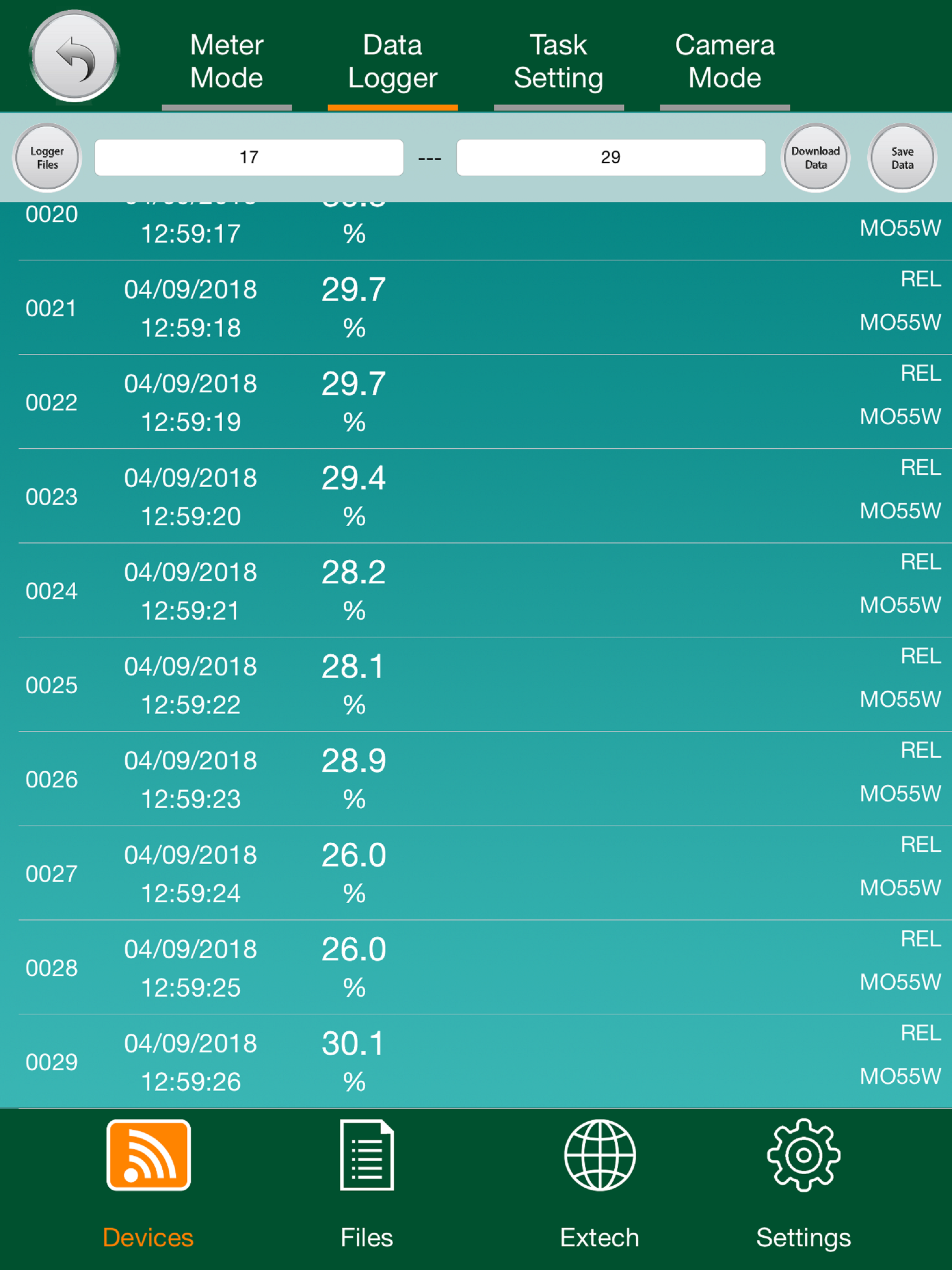Select record number 0025
Viewport: 952px width, 1270px height.
51,685
